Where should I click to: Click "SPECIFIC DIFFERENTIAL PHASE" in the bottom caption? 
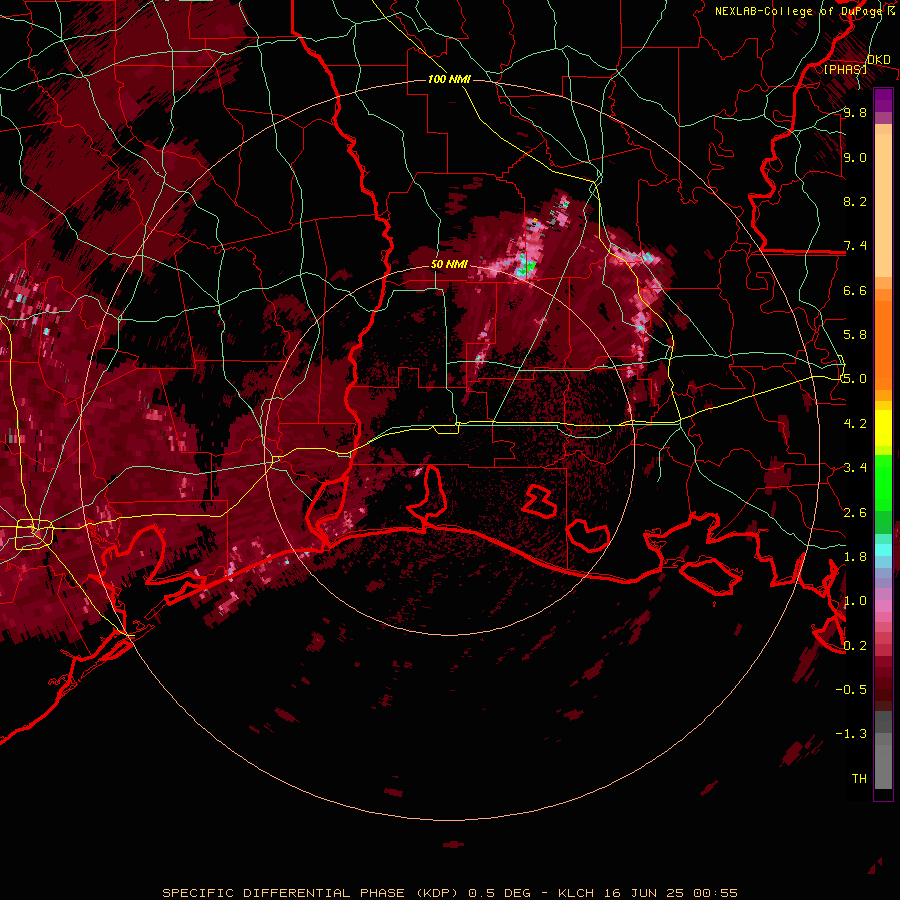285,893
